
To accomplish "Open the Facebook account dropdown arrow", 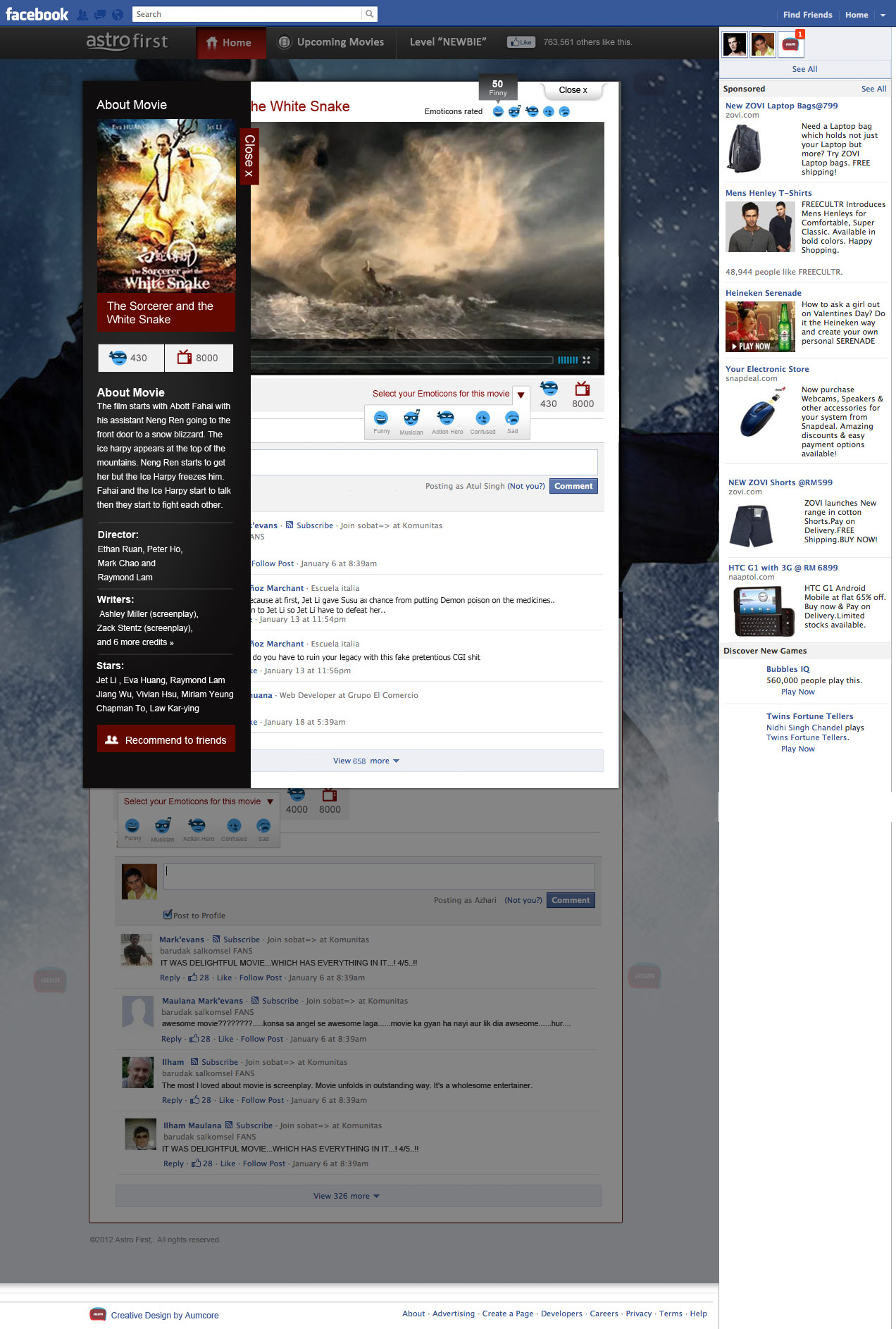I will tap(883, 15).
